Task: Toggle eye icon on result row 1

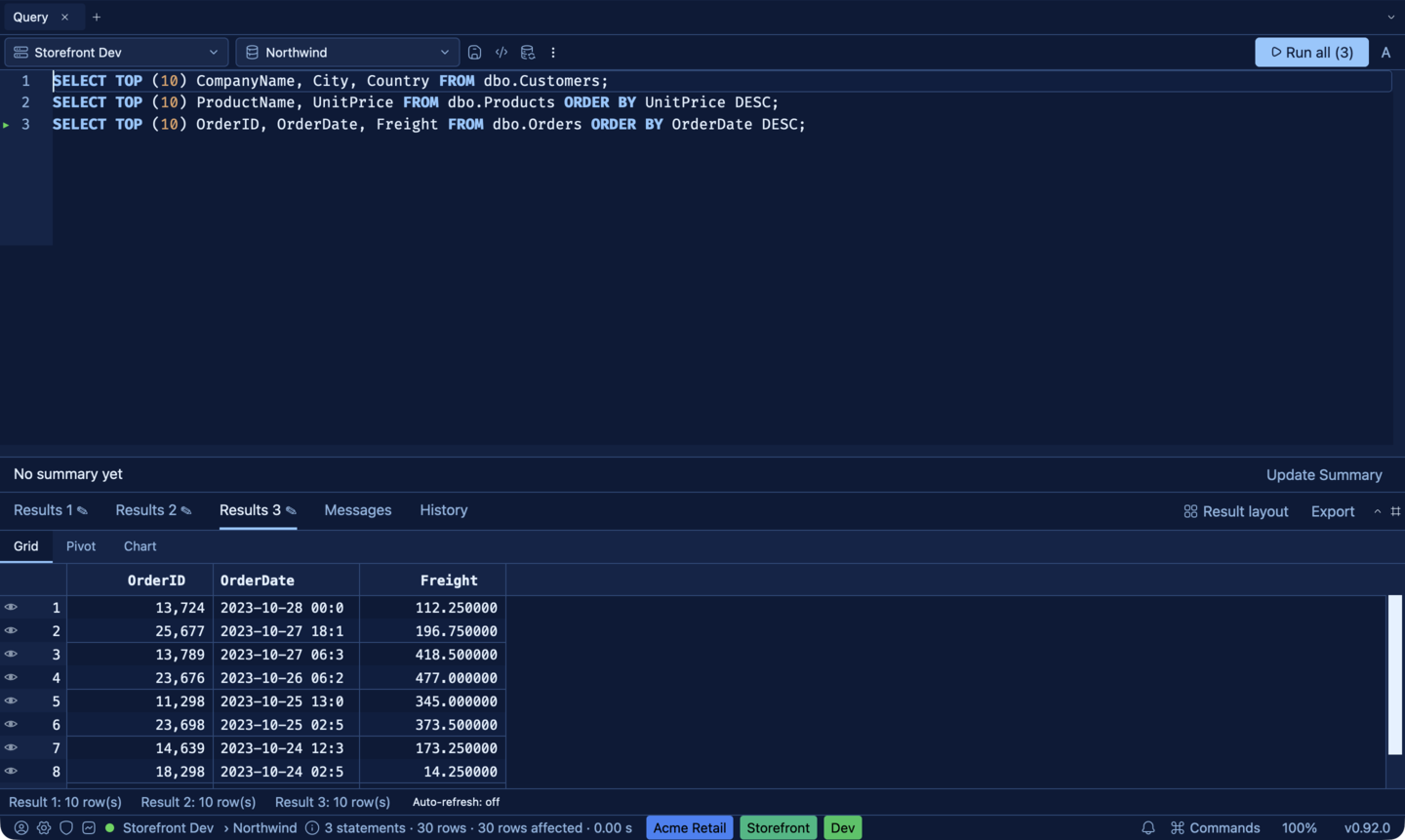Action: pyautogui.click(x=11, y=607)
